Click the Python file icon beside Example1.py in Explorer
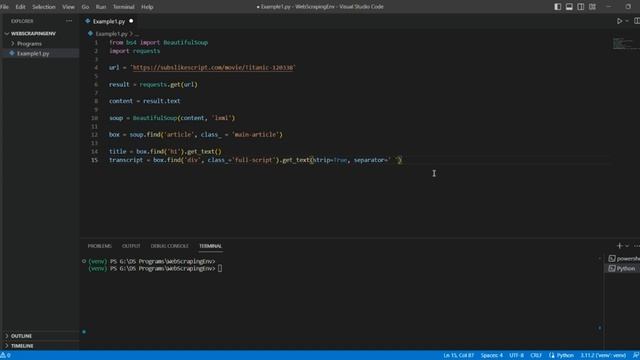Viewport: 640px width, 360px height. click(x=12, y=53)
